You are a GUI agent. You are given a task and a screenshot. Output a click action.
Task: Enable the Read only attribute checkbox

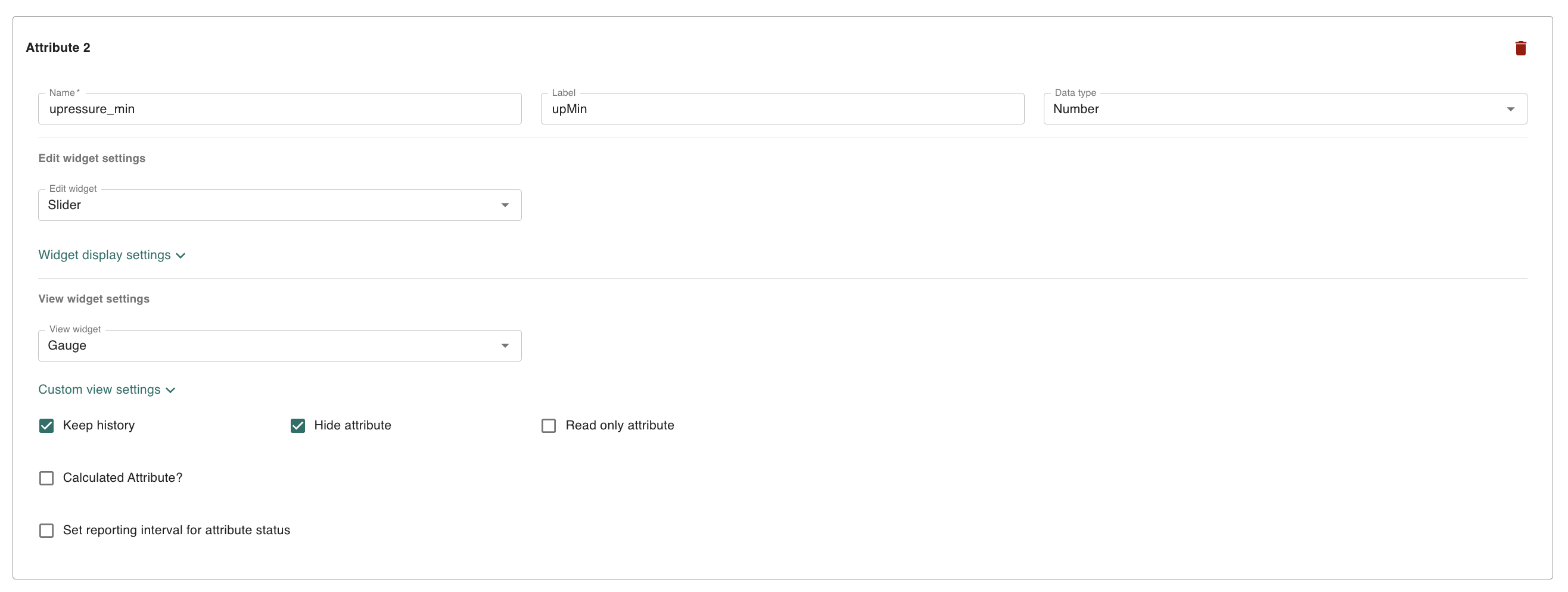pyautogui.click(x=549, y=426)
